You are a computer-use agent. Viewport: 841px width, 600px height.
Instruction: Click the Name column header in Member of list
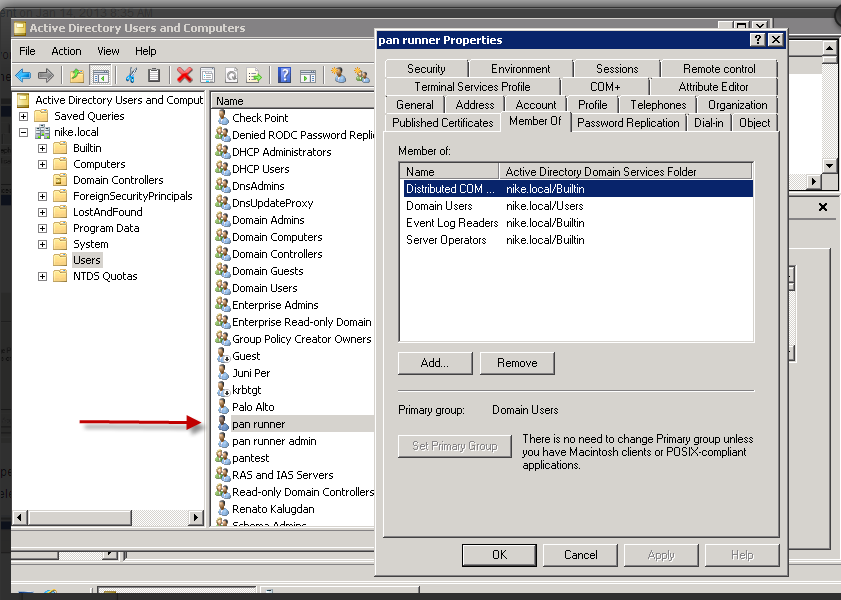[x=449, y=172]
